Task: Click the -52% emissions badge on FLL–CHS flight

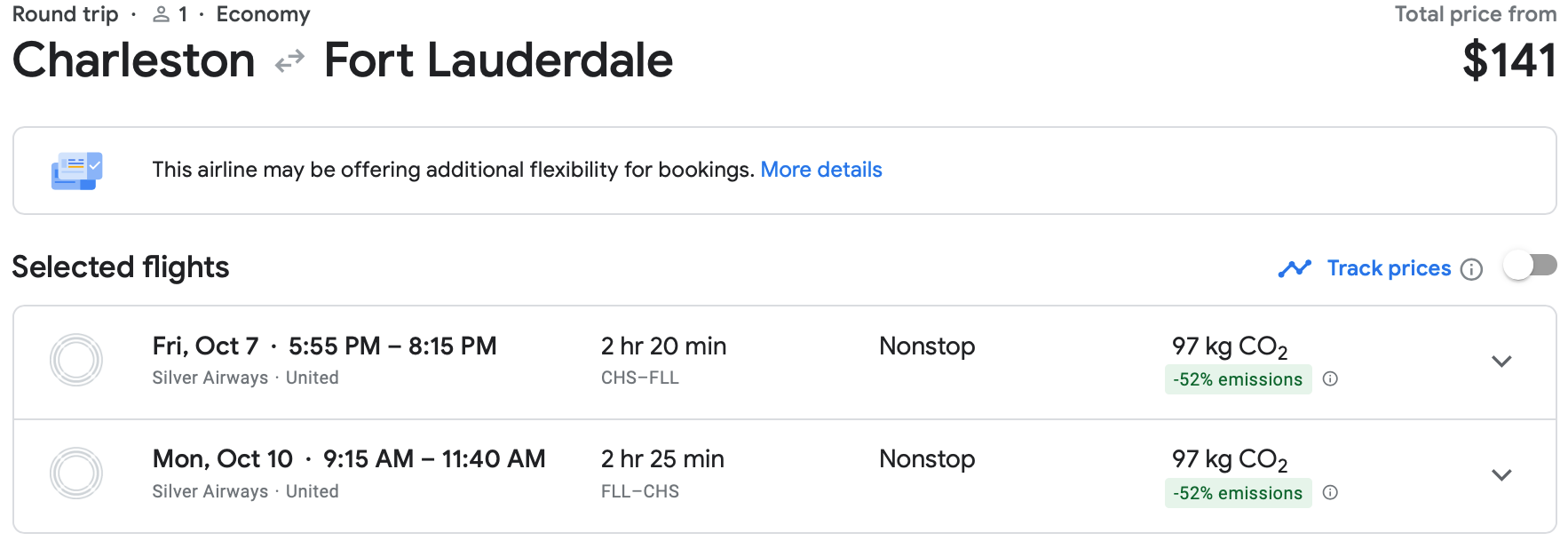Action: [1238, 493]
